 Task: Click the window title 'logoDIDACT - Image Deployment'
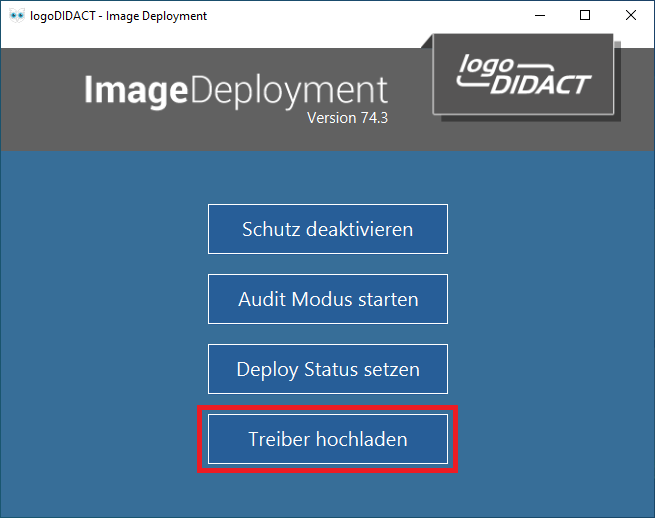pos(118,16)
